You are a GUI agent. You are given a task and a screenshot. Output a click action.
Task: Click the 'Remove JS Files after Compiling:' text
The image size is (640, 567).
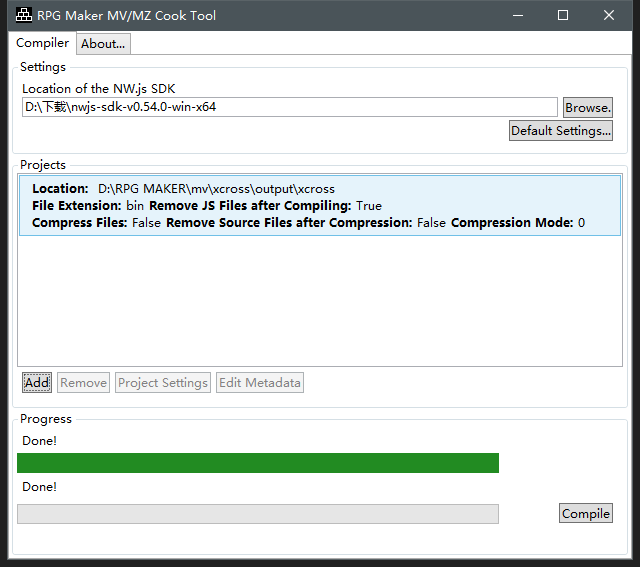(250, 205)
